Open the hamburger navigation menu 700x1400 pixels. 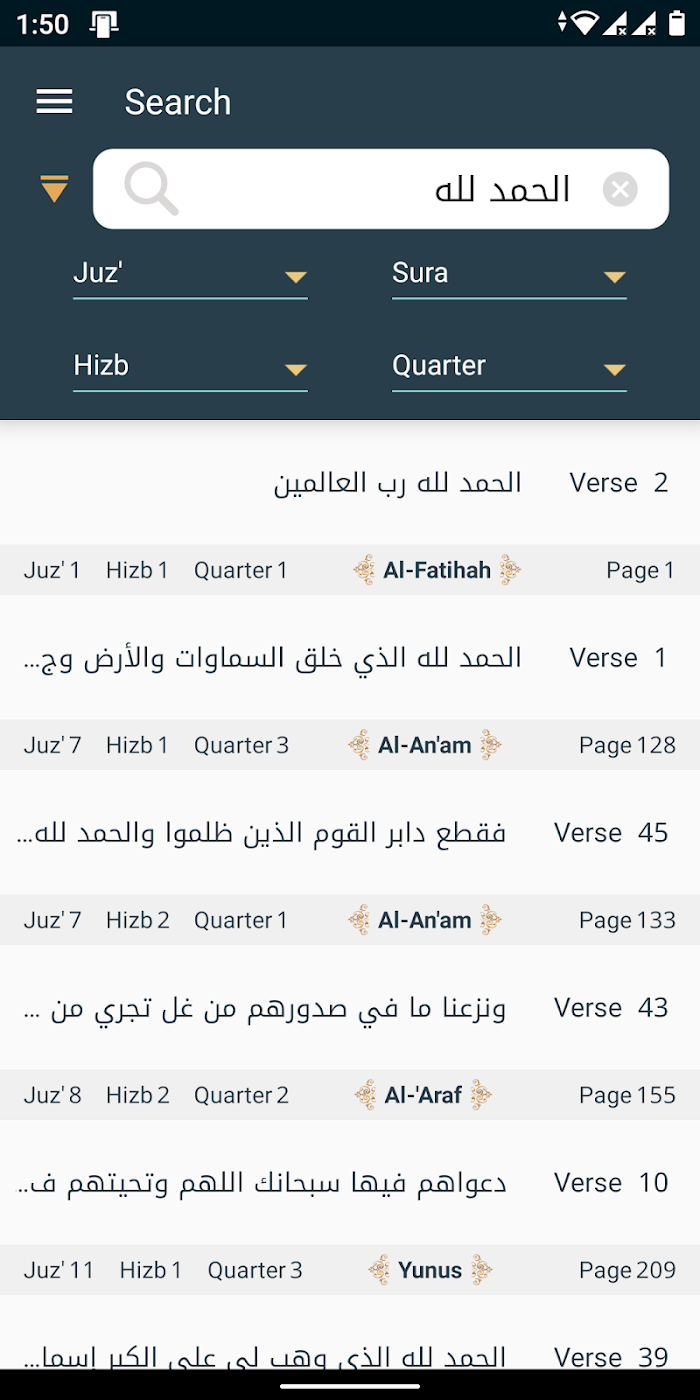pyautogui.click(x=54, y=101)
